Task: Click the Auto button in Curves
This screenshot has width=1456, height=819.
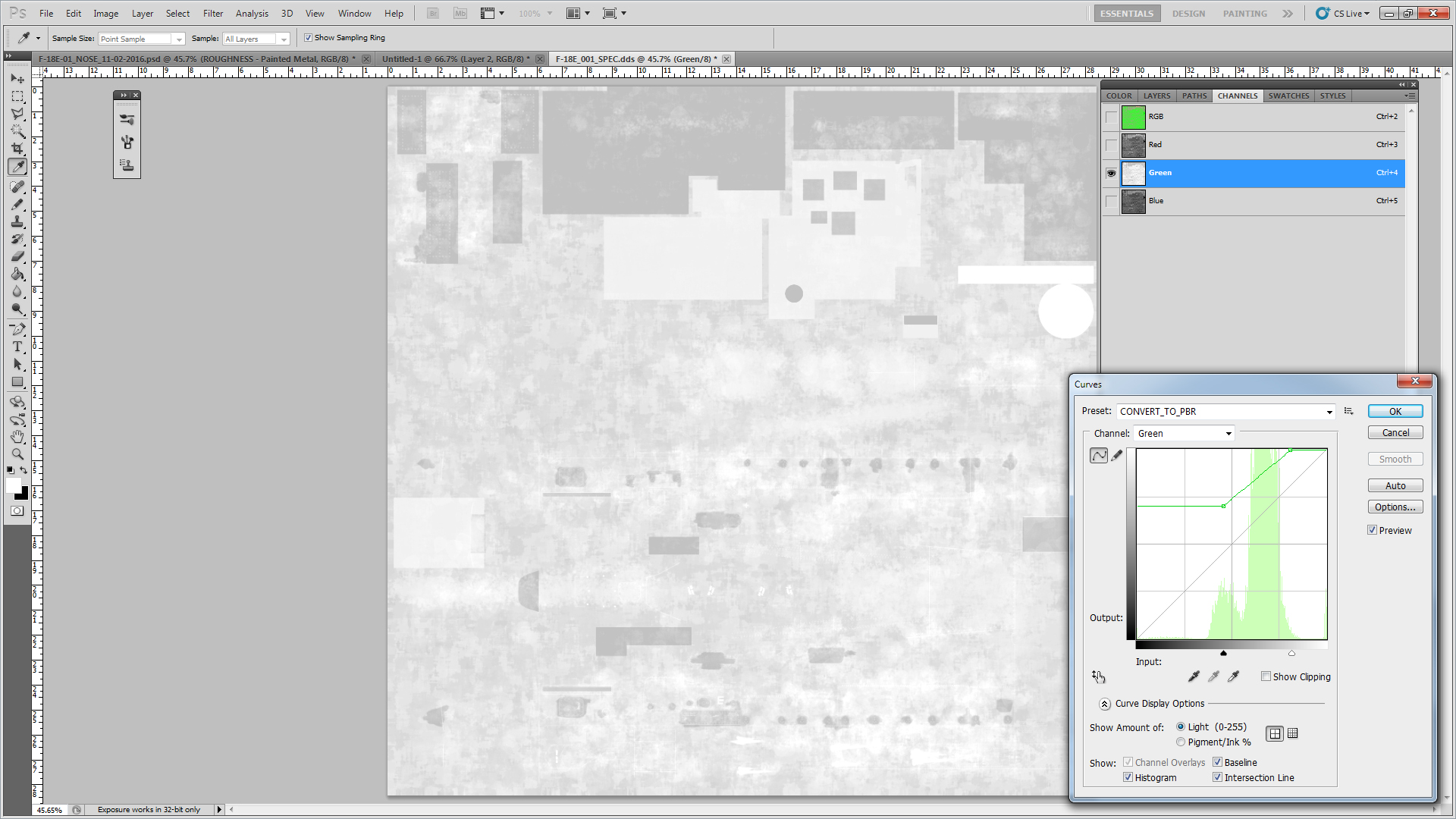Action: 1395,486
